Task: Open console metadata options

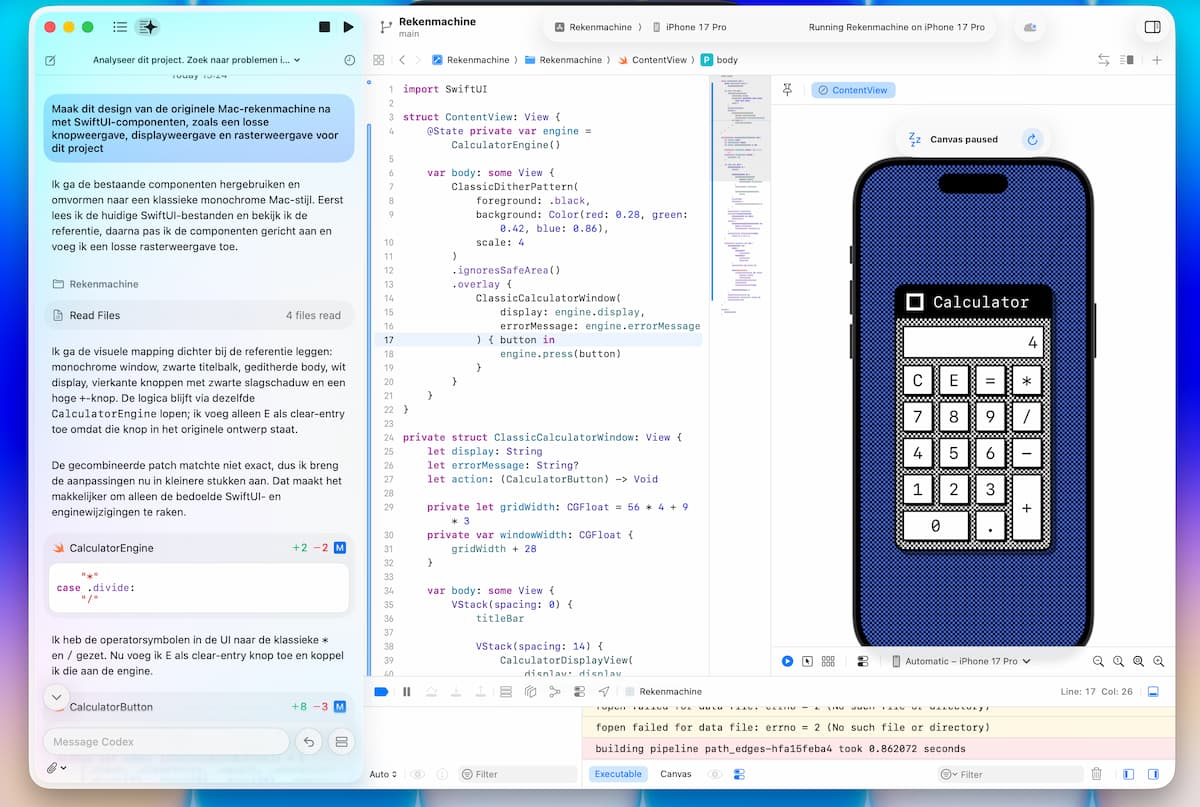Action: (739, 774)
